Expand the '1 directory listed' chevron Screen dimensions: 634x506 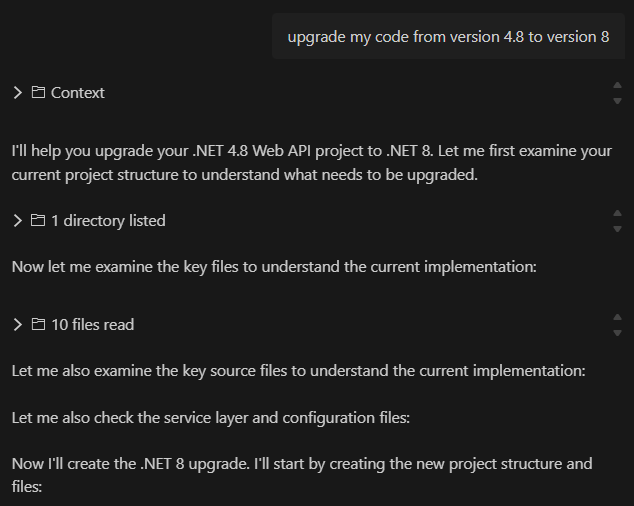[18, 221]
